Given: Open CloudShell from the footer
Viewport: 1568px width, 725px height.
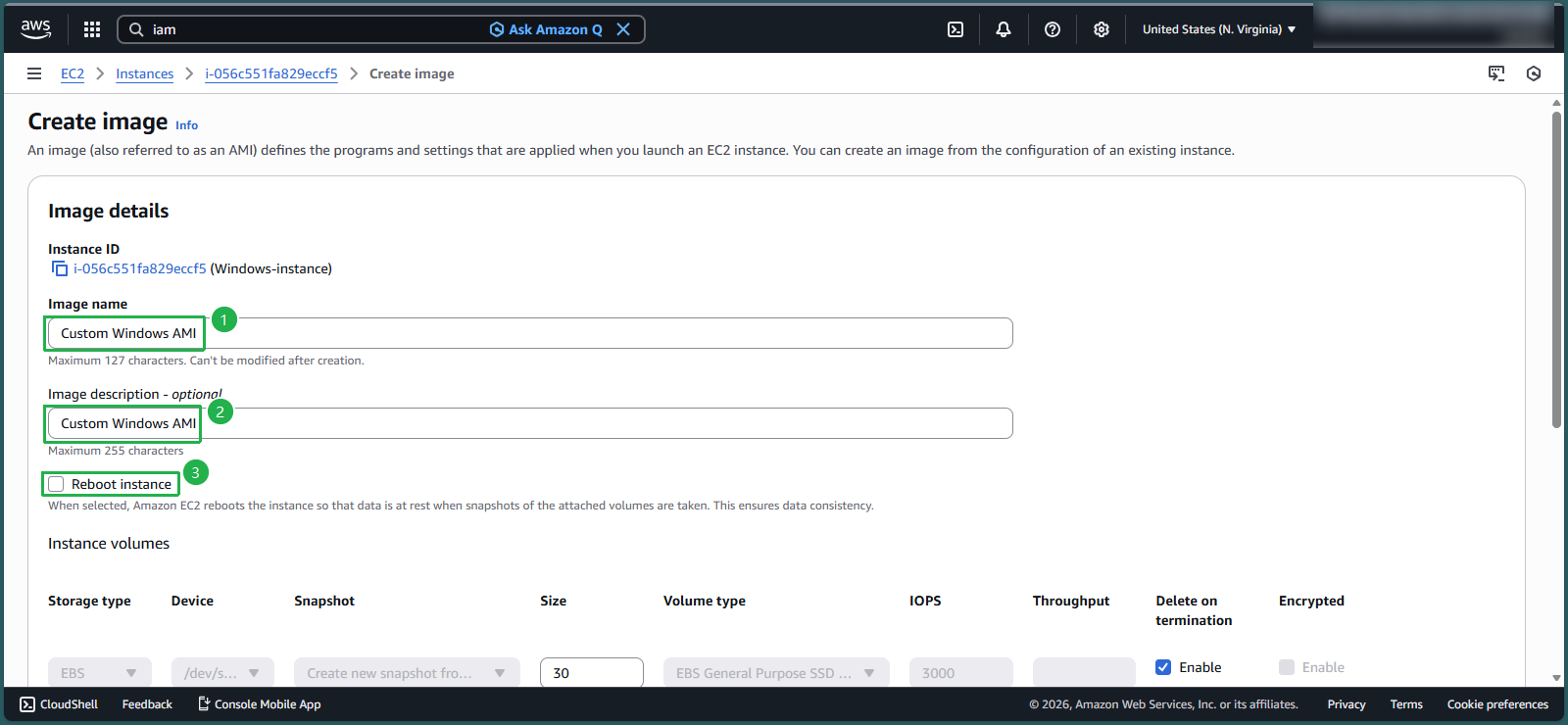Looking at the screenshot, I should point(59,704).
